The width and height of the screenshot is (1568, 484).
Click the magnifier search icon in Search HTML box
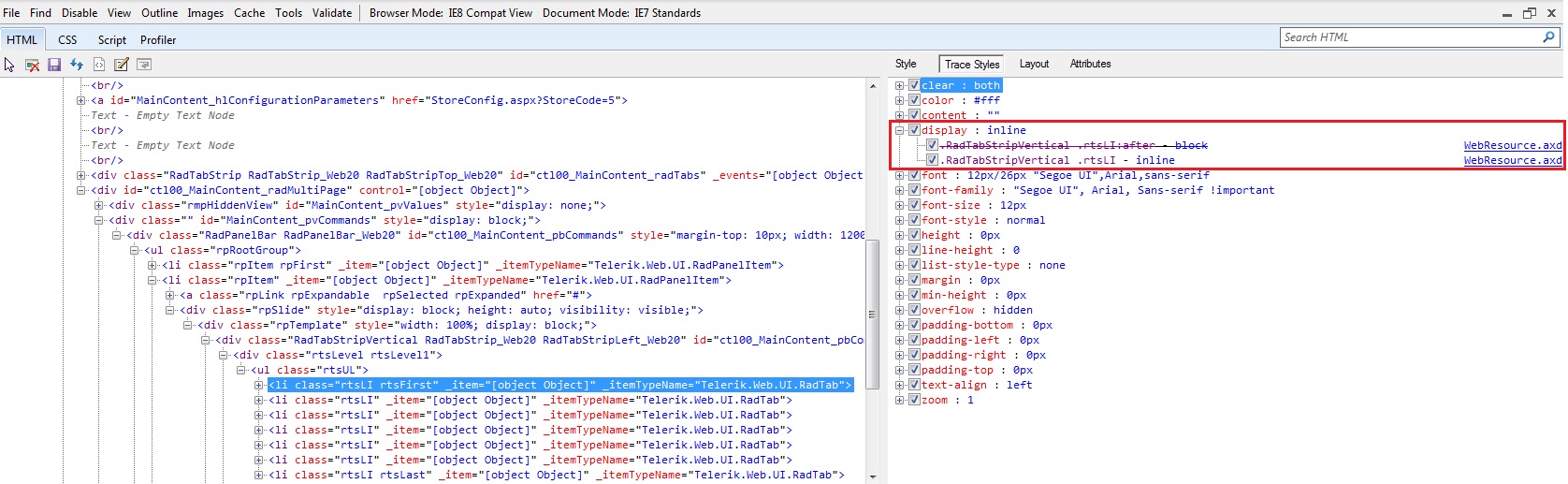(x=1549, y=37)
